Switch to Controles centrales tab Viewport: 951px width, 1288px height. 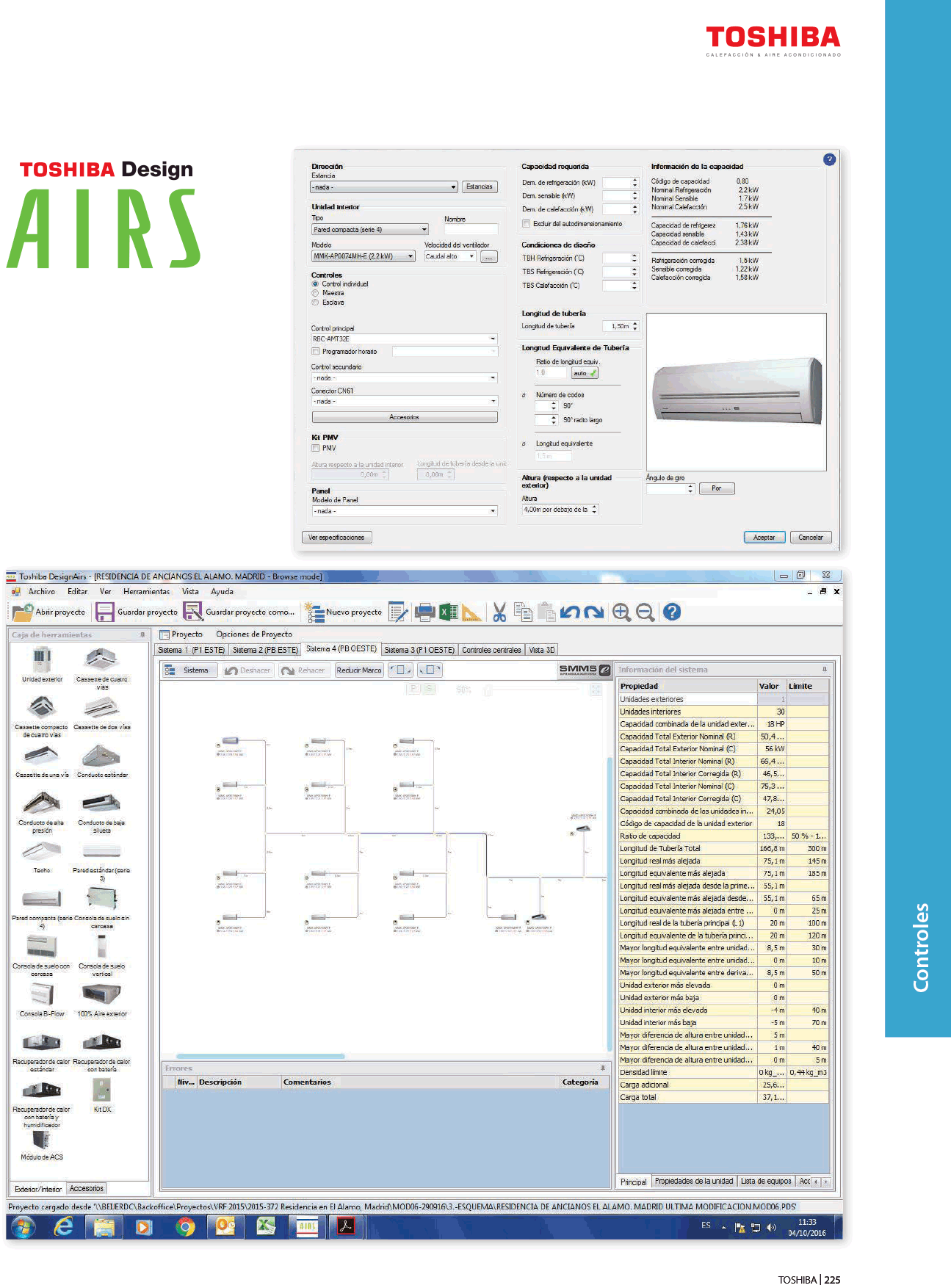[491, 650]
